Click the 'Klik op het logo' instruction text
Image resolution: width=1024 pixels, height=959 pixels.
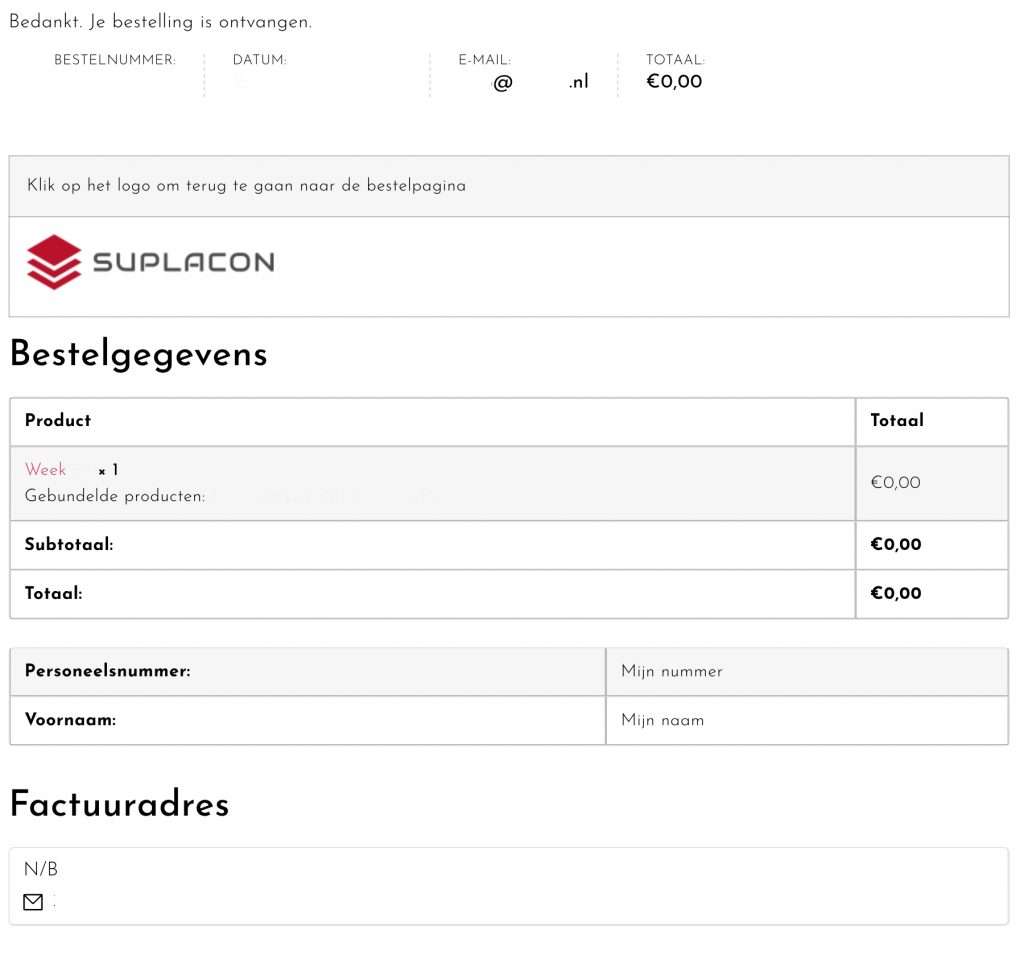[x=246, y=186]
